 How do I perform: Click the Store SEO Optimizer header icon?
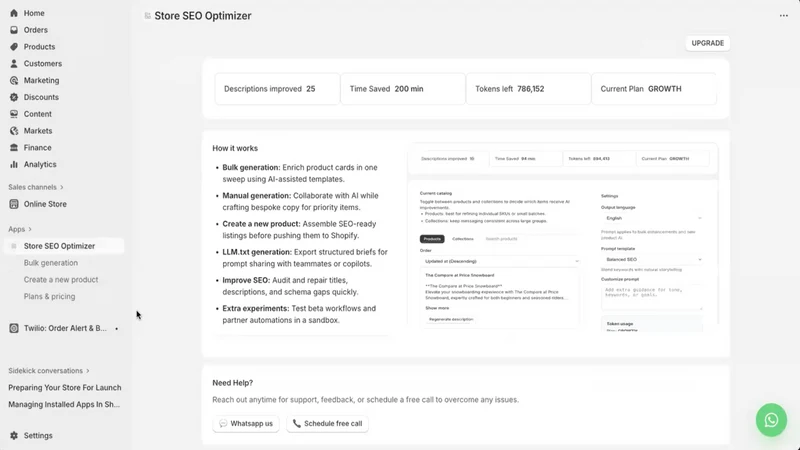[147, 16]
